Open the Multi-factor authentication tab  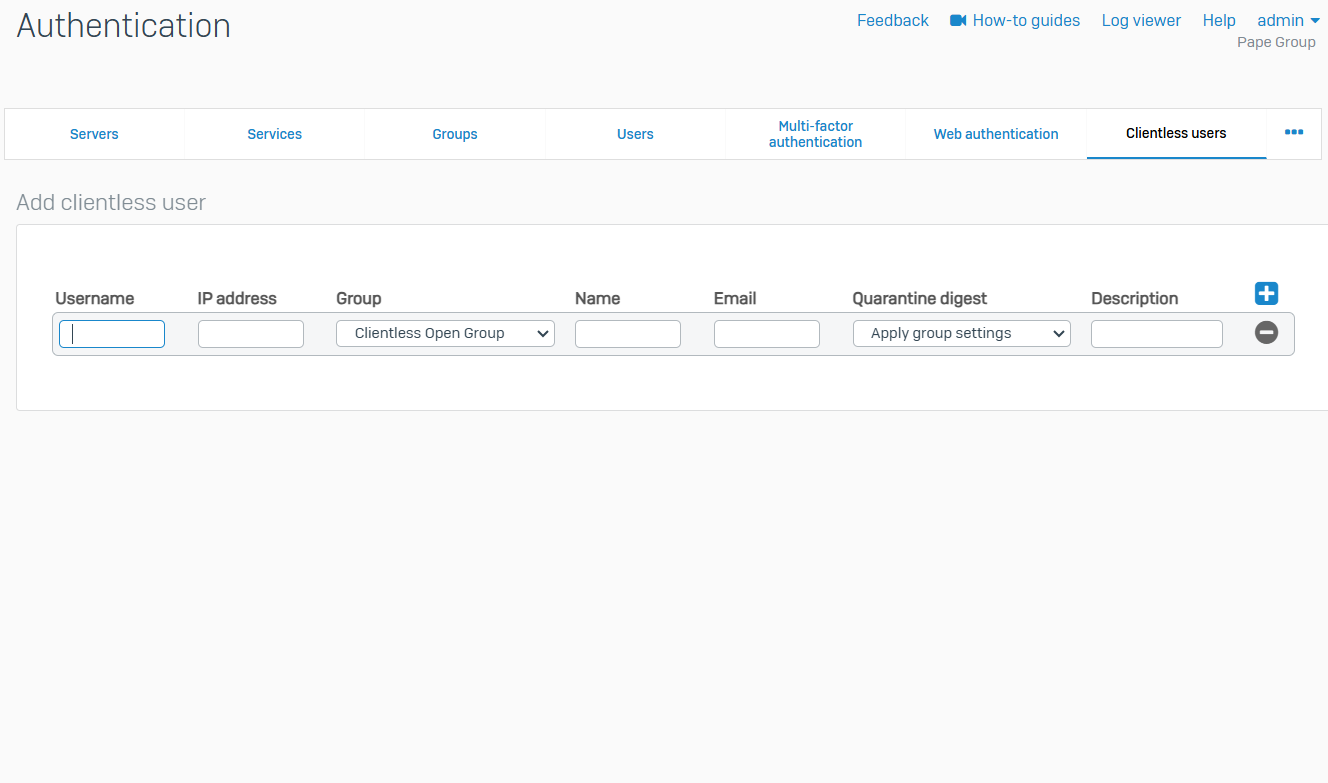(815, 134)
